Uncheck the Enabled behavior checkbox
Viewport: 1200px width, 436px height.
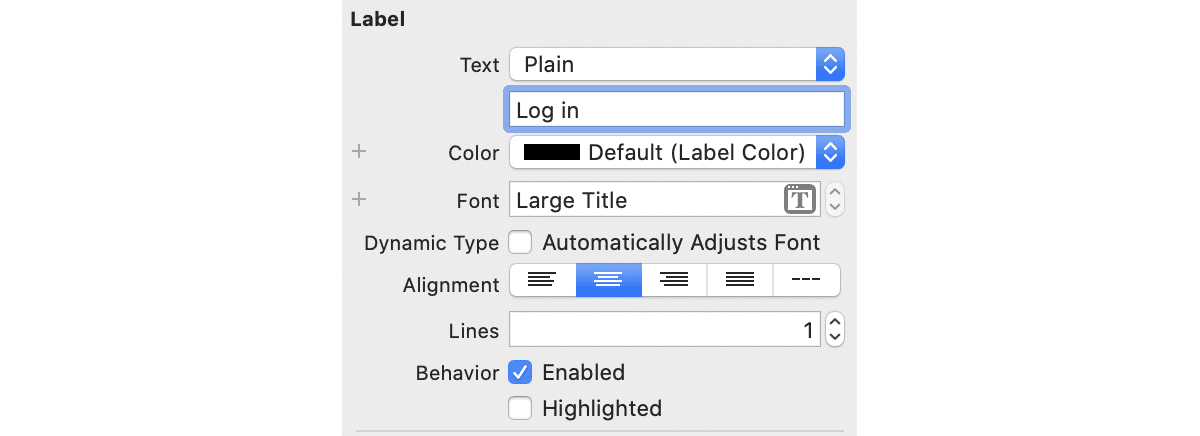coord(520,372)
